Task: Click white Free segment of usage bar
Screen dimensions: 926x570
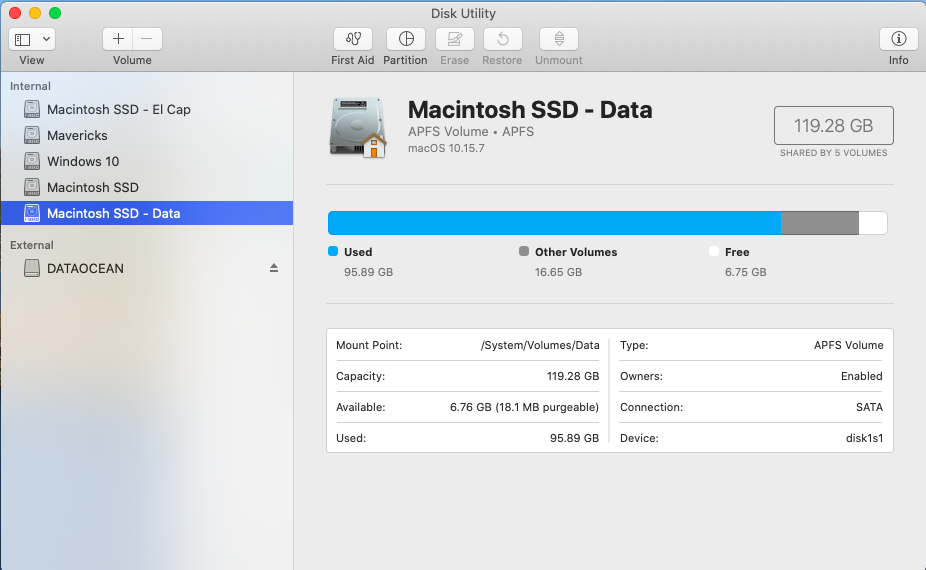Action: pos(873,223)
